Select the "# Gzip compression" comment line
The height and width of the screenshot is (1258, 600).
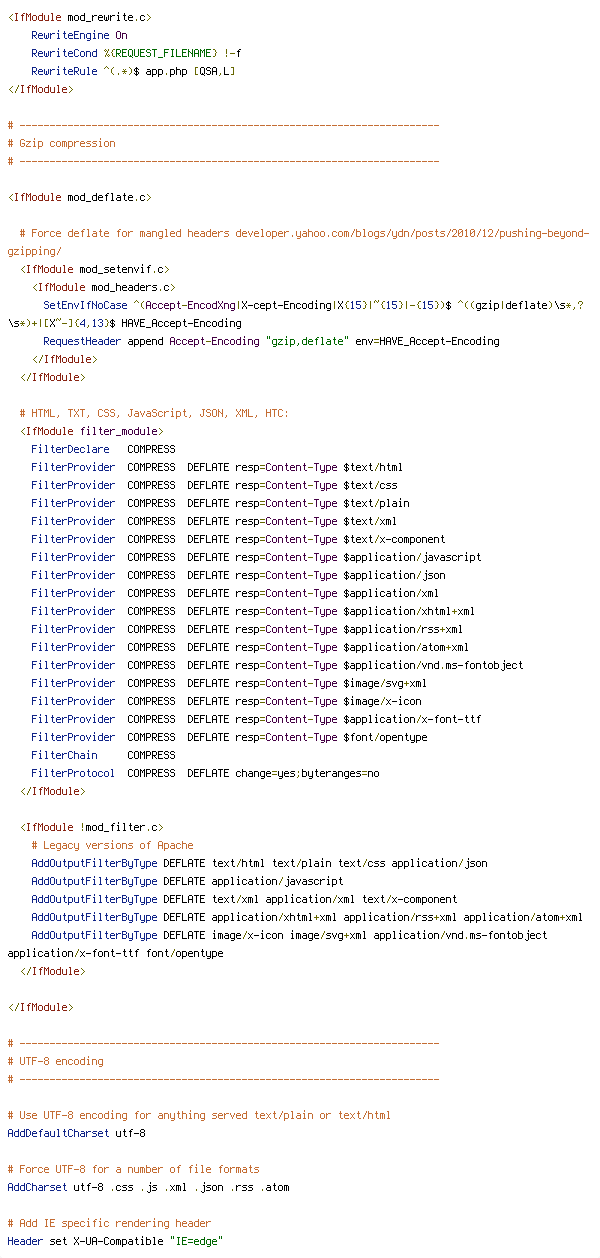tap(61, 143)
